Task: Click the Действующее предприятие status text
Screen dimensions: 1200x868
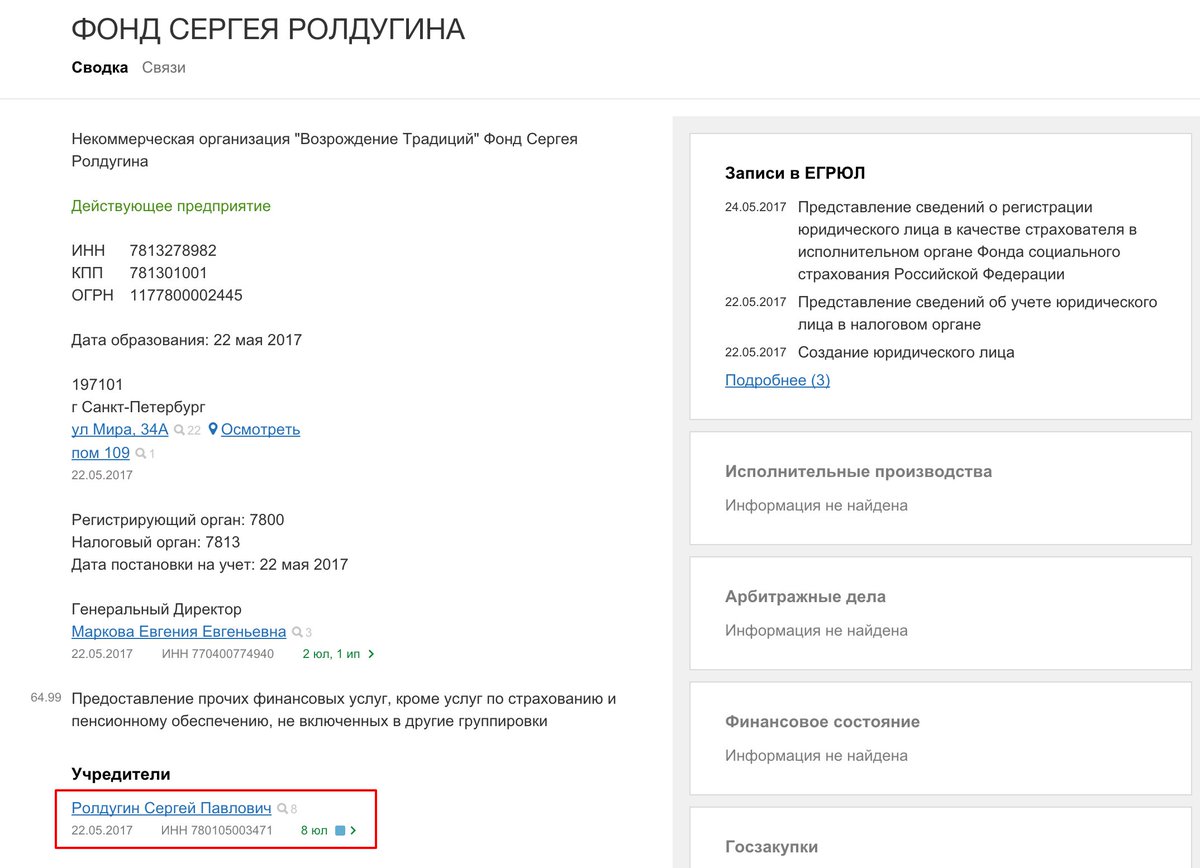Action: [x=171, y=206]
